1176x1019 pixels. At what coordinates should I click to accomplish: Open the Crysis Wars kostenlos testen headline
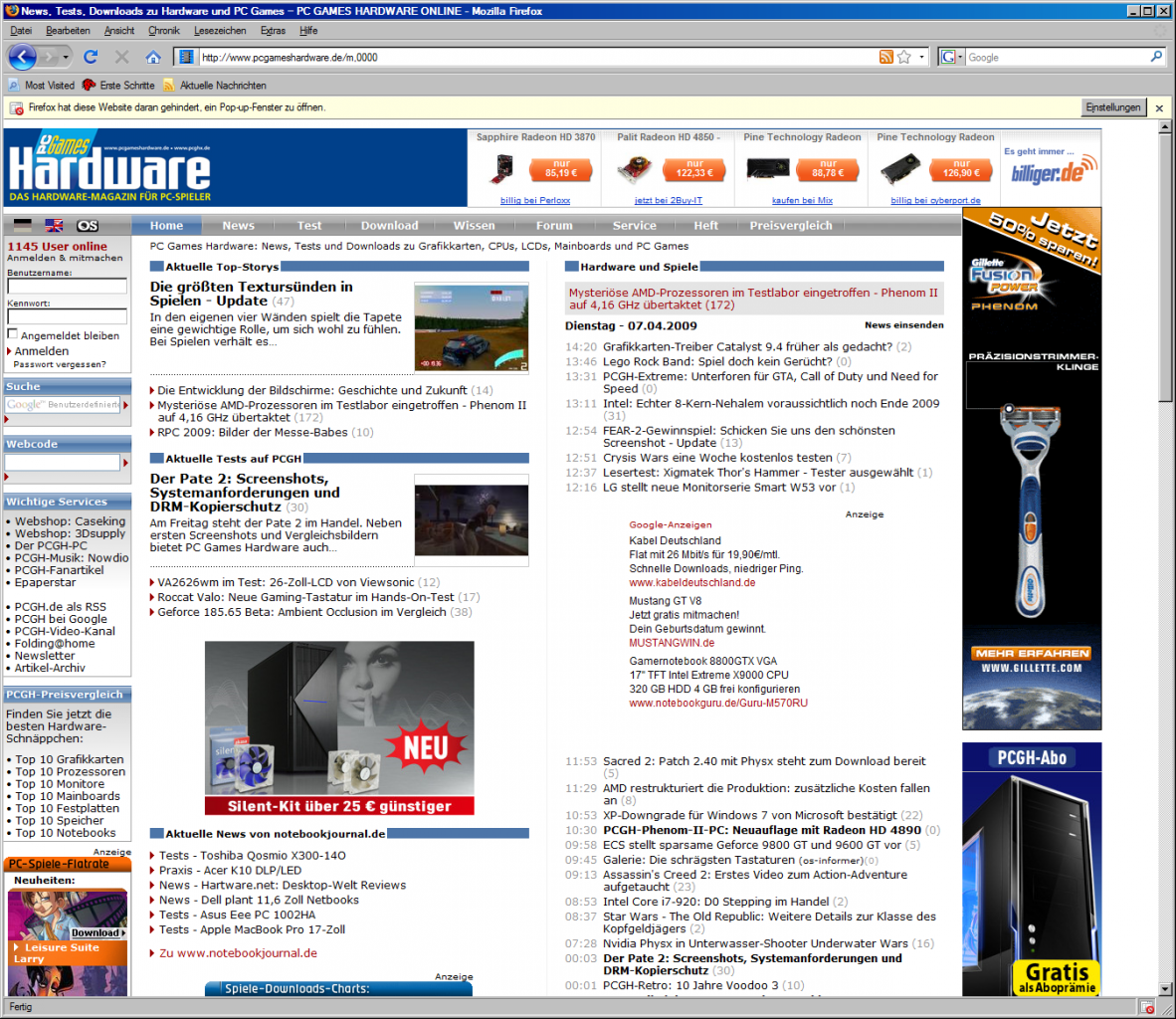[x=717, y=458]
